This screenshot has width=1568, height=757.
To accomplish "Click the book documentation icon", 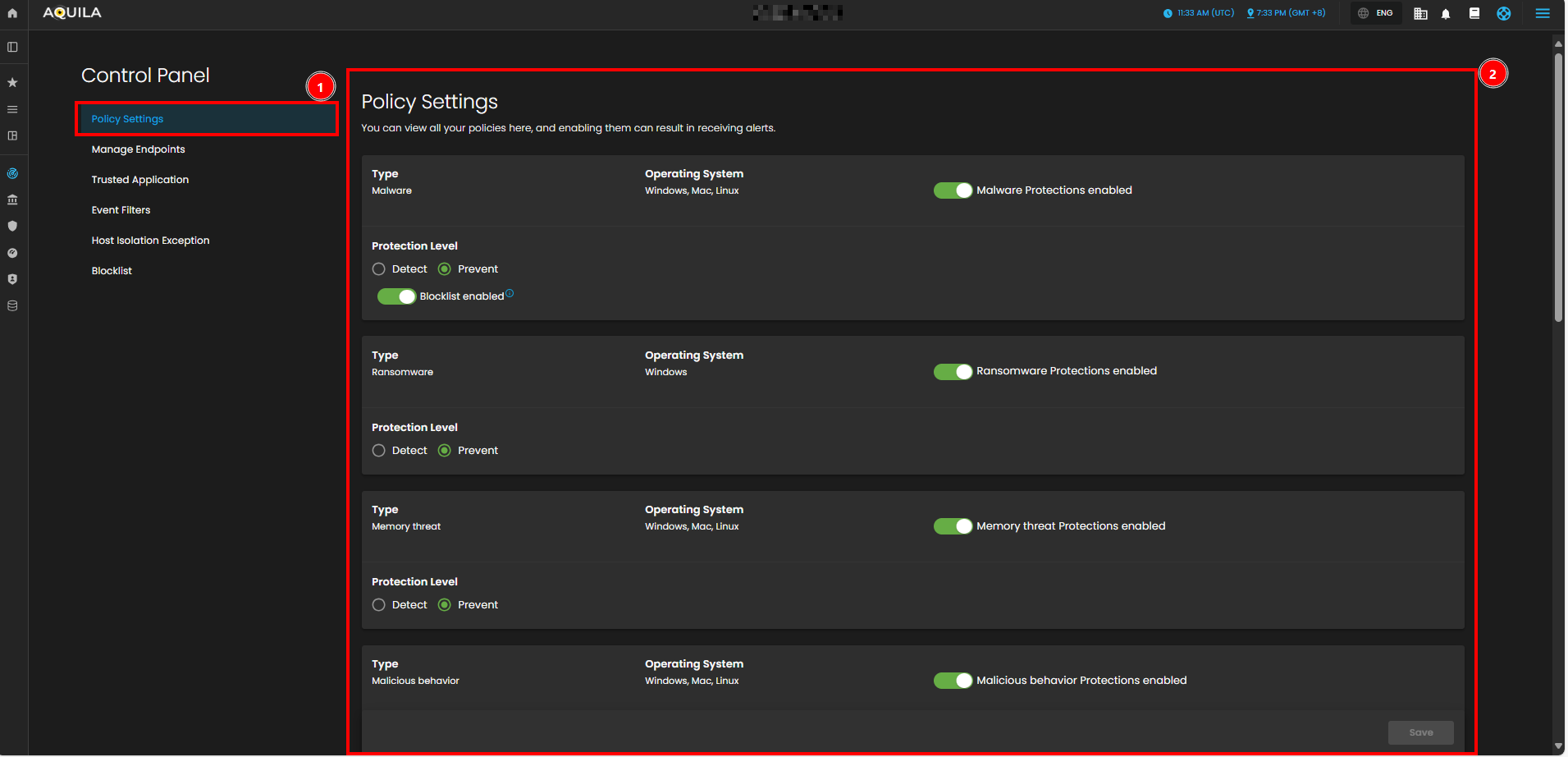I will [1474, 13].
